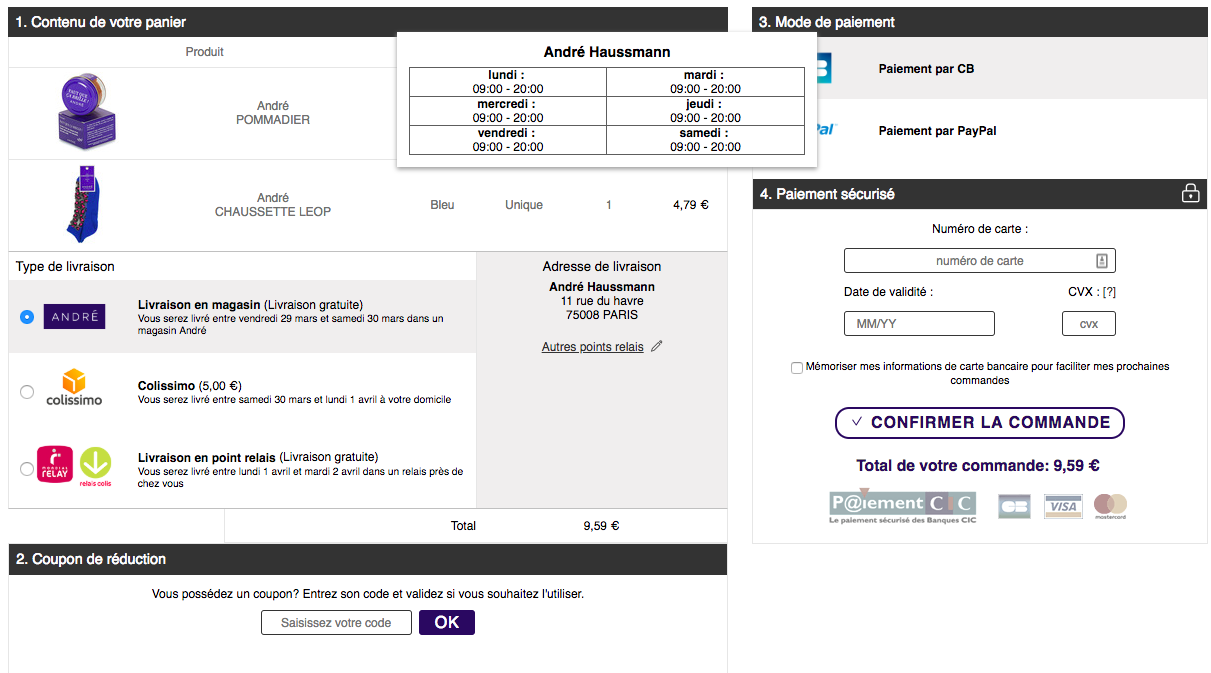Click the Colissimo box logo
Image resolution: width=1211 pixels, height=673 pixels.
(x=74, y=387)
